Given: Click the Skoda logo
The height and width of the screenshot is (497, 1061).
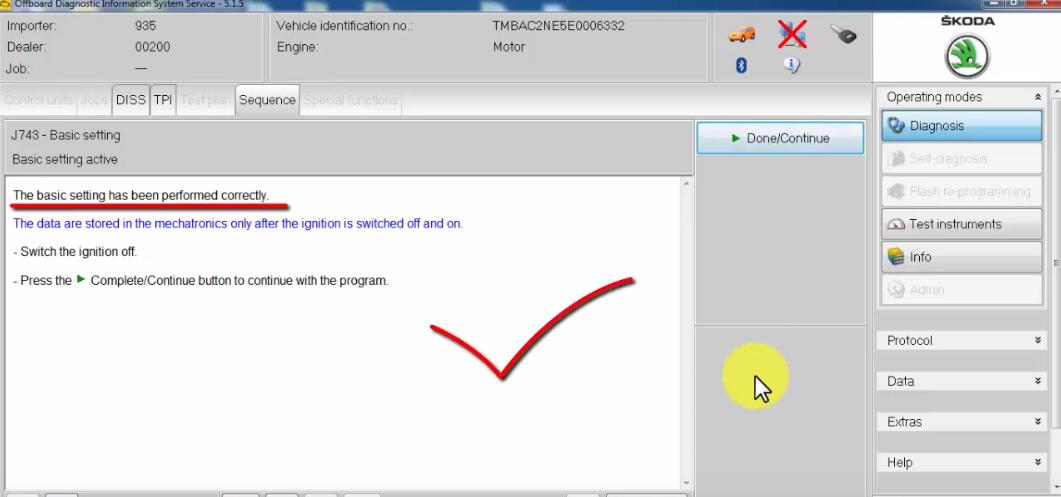Looking at the screenshot, I should coord(967,57).
